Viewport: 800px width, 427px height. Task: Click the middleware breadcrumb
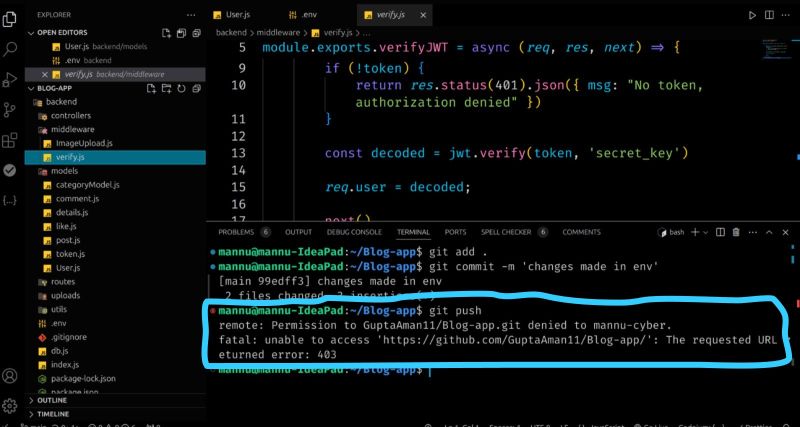click(278, 33)
